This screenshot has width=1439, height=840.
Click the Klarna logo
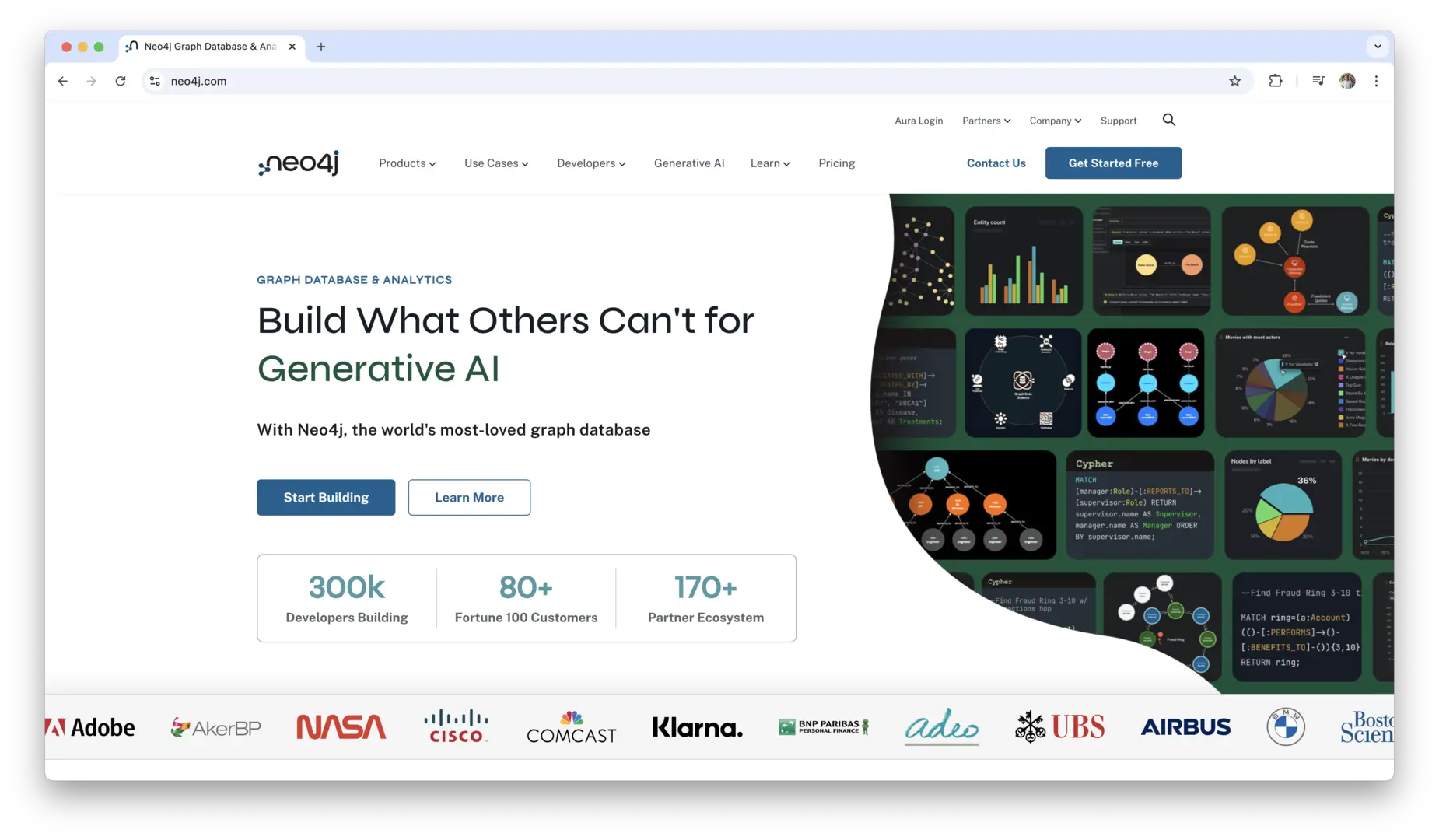click(698, 727)
